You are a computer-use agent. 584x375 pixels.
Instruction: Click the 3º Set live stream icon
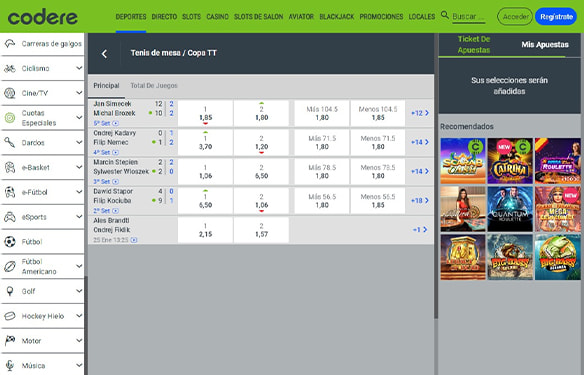click(x=115, y=182)
